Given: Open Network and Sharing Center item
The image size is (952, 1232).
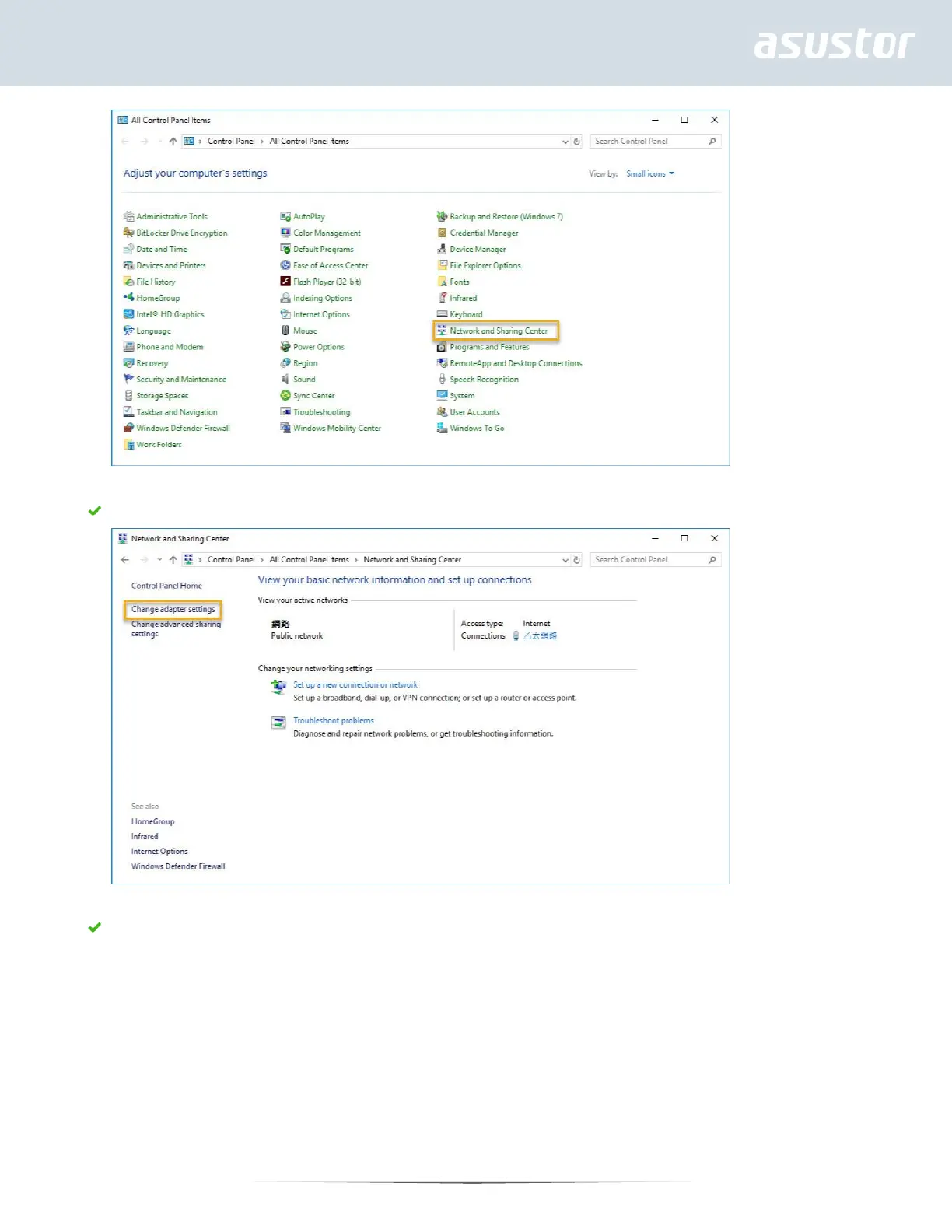Looking at the screenshot, I should pyautogui.click(x=498, y=331).
